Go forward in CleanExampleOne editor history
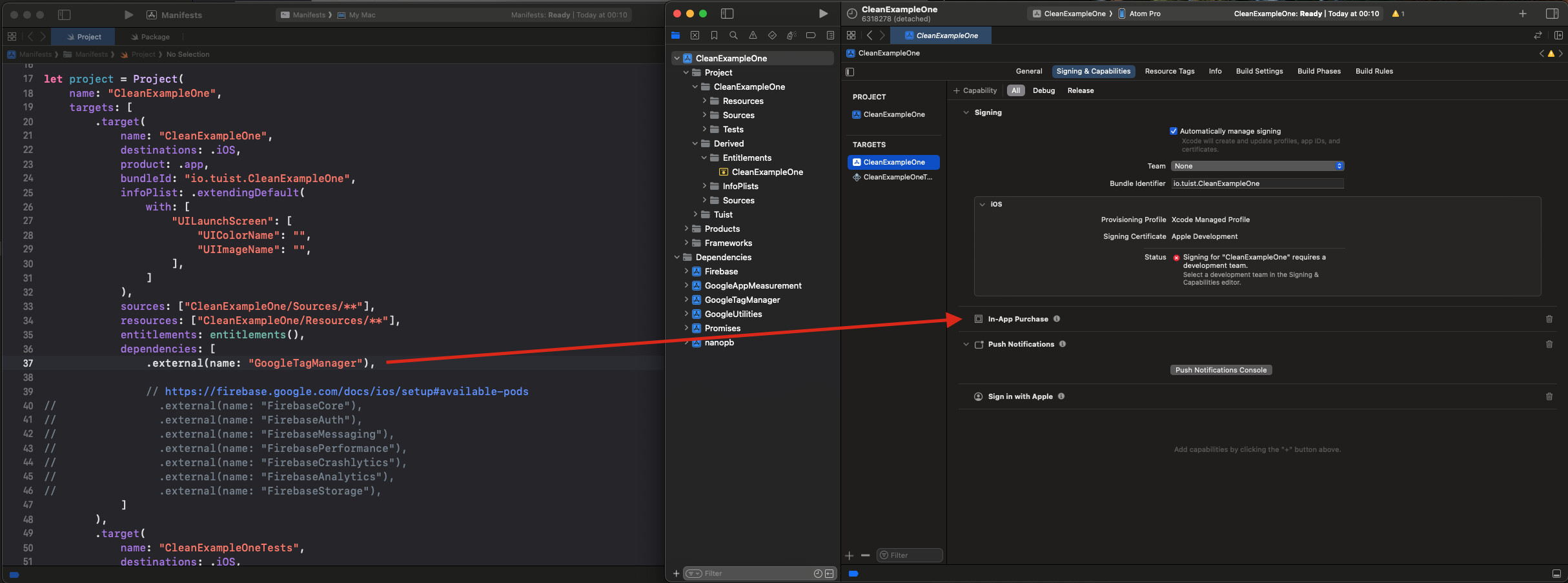1568x583 pixels. [x=882, y=36]
